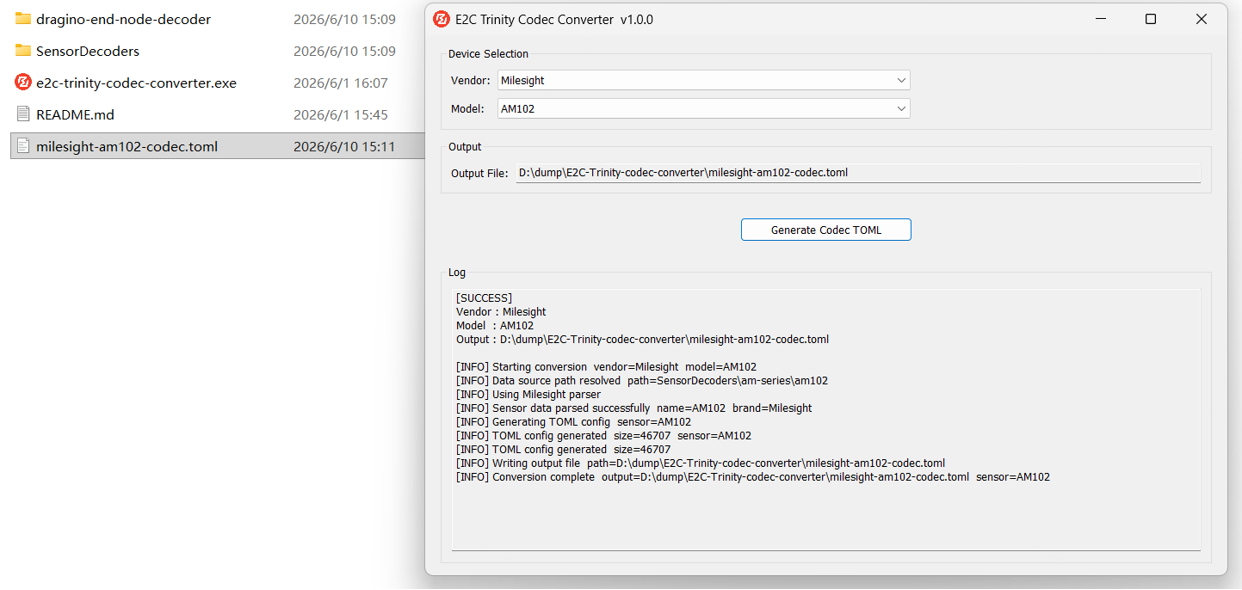Click the 'Starting conversion' log line
The image size is (1242, 590).
pos(606,367)
